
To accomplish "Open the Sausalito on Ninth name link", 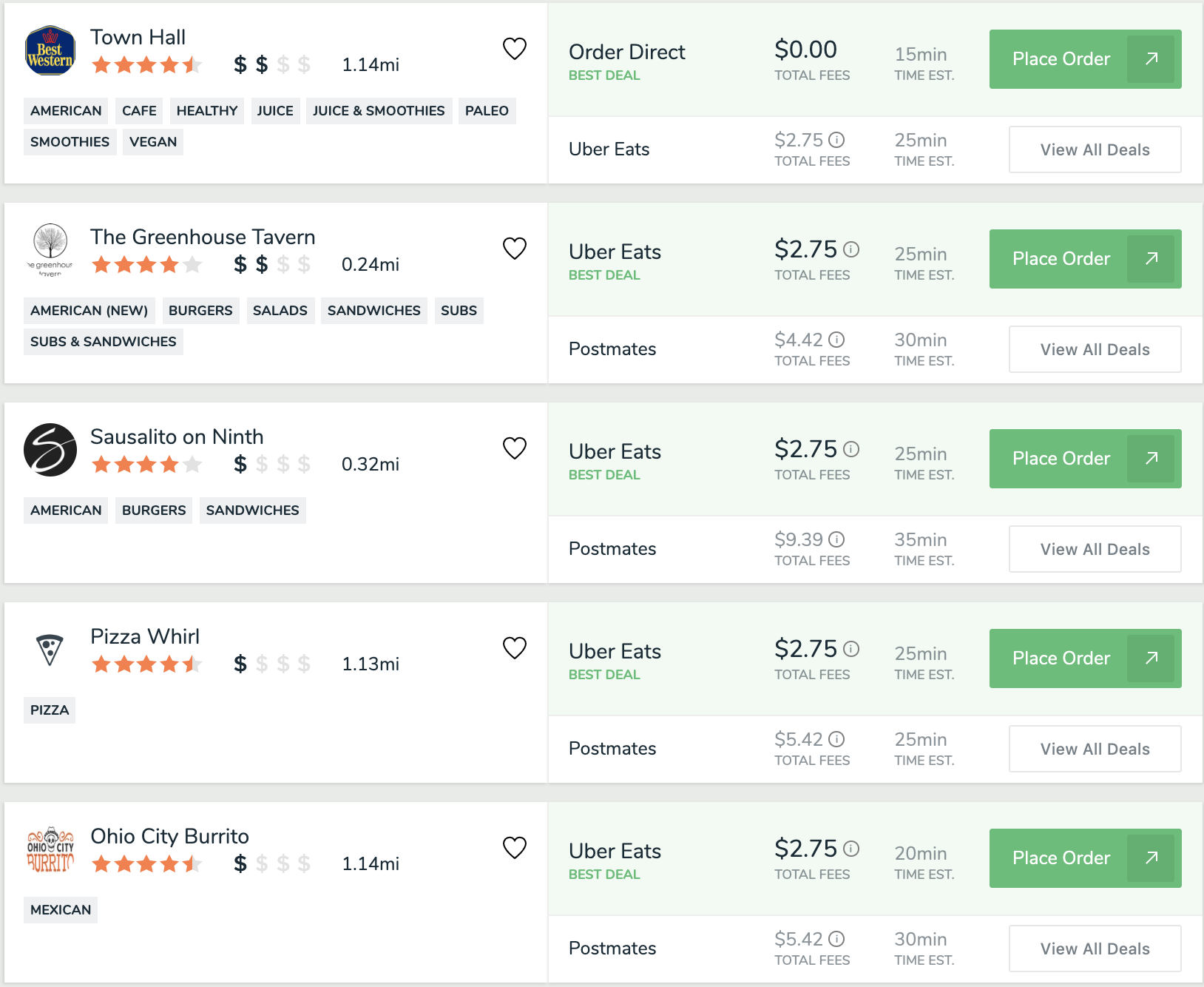I will (177, 437).
